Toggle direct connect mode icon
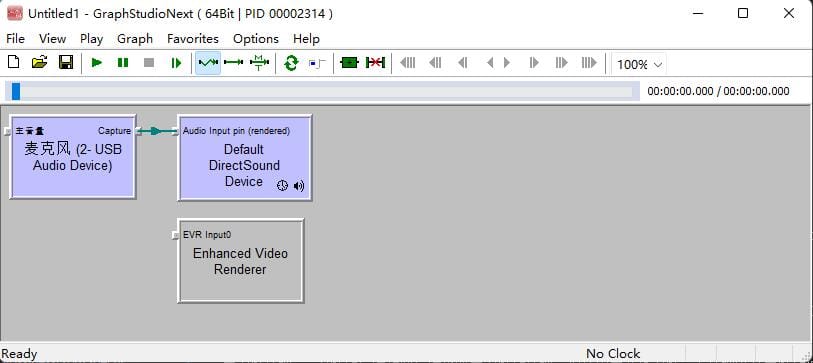813x363 pixels. (x=233, y=63)
